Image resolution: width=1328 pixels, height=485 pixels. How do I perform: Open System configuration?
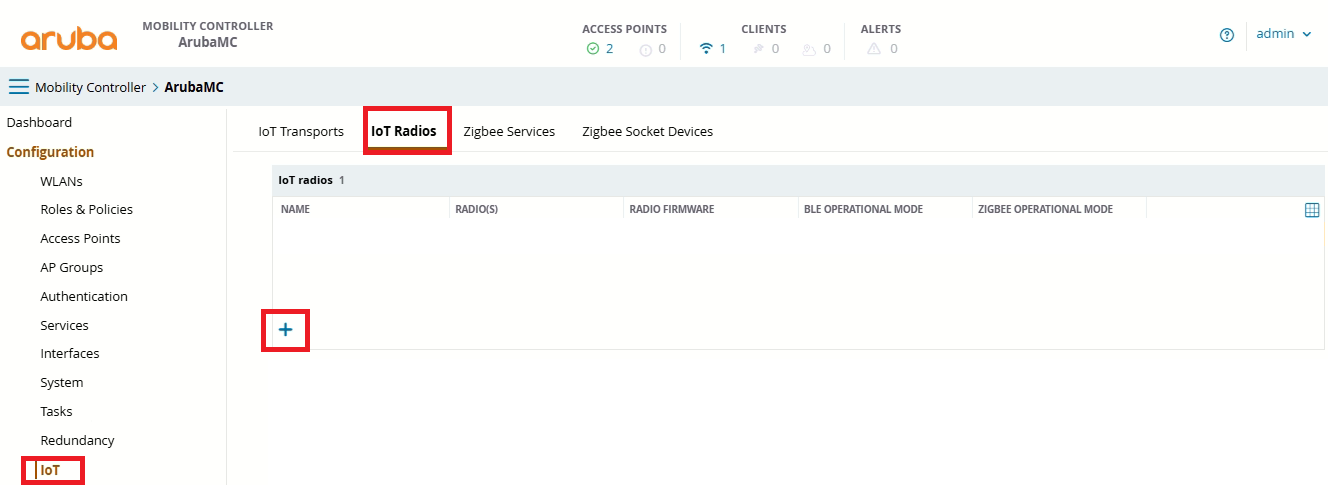[62, 382]
